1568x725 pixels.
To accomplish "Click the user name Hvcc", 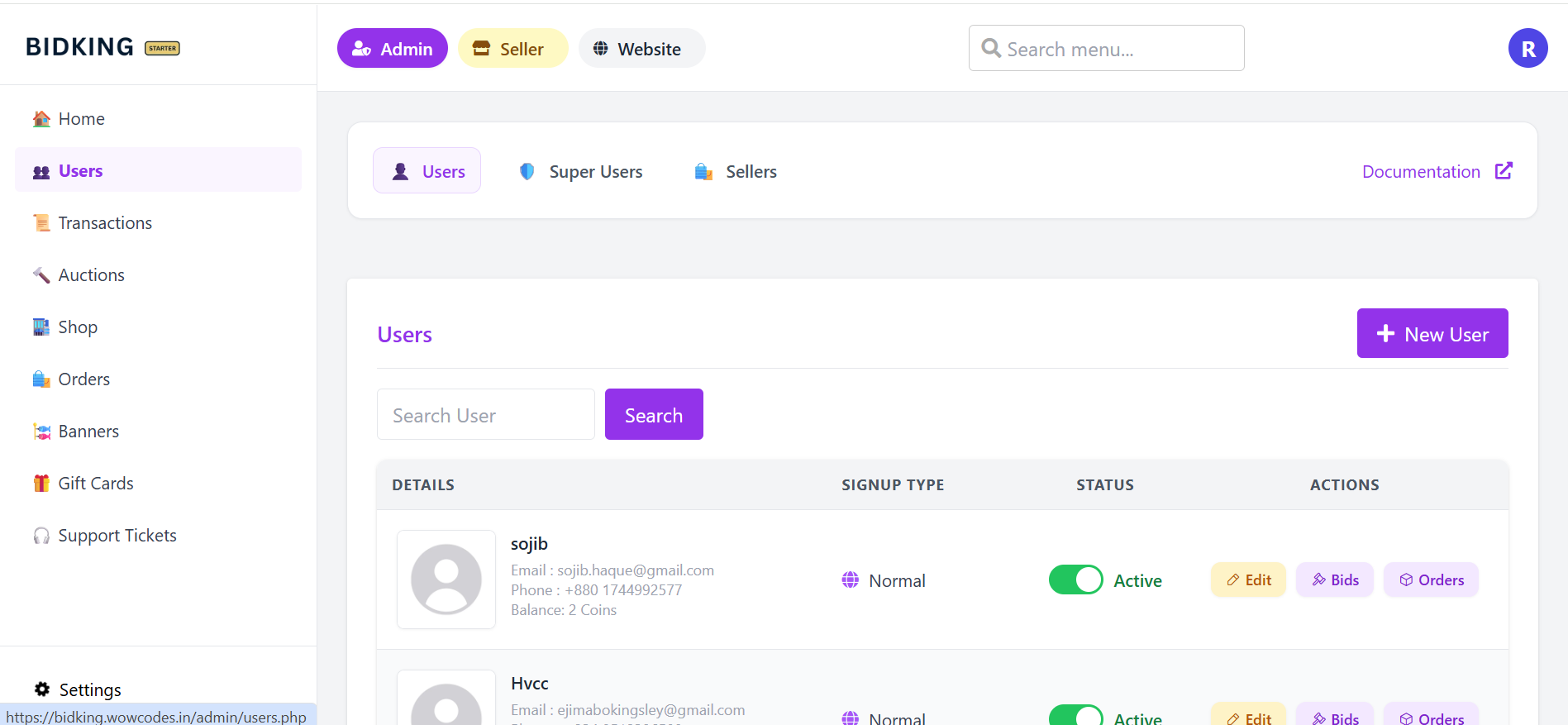I will pyautogui.click(x=530, y=684).
